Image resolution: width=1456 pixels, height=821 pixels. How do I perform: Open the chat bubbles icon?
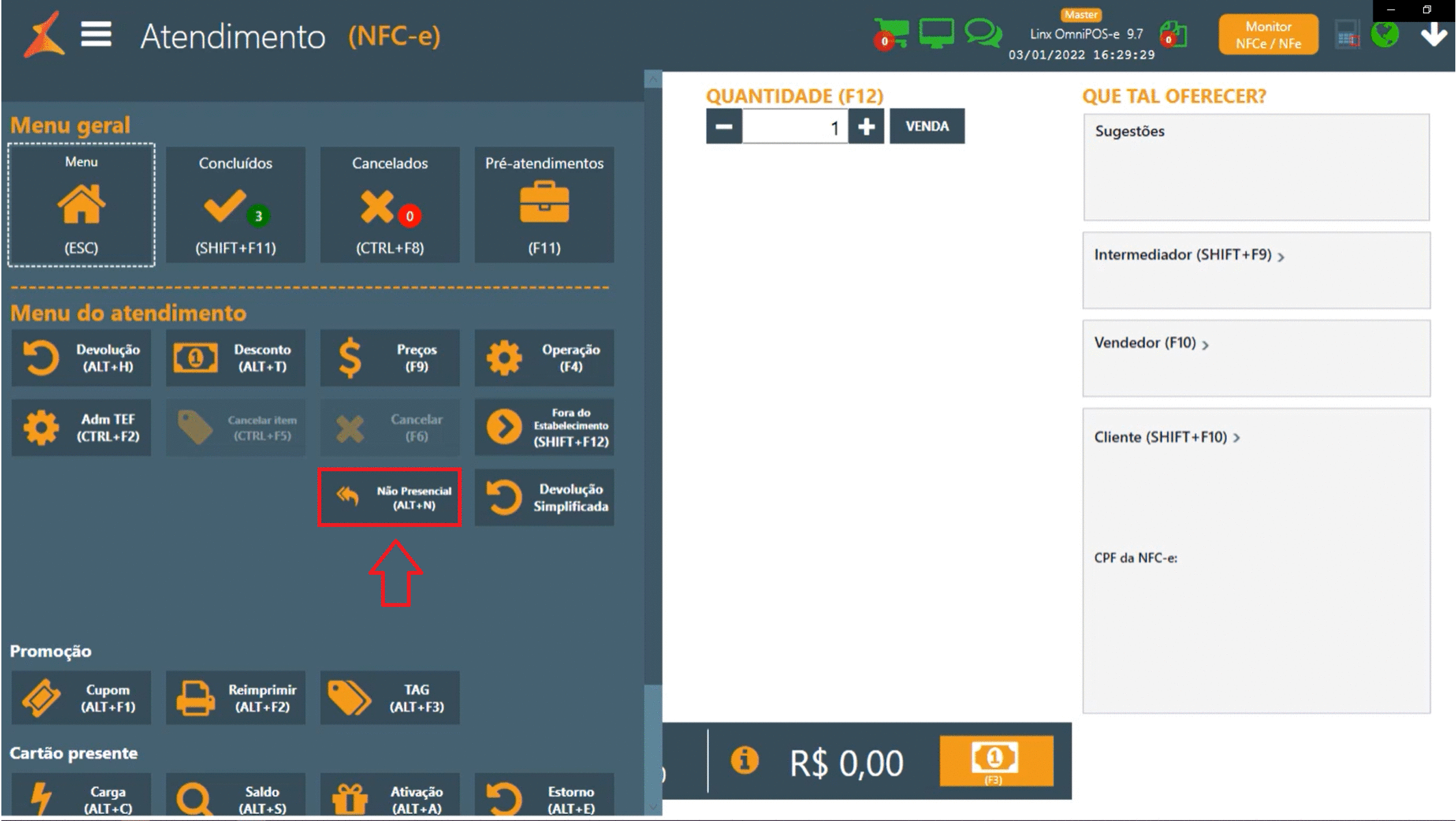[x=982, y=33]
